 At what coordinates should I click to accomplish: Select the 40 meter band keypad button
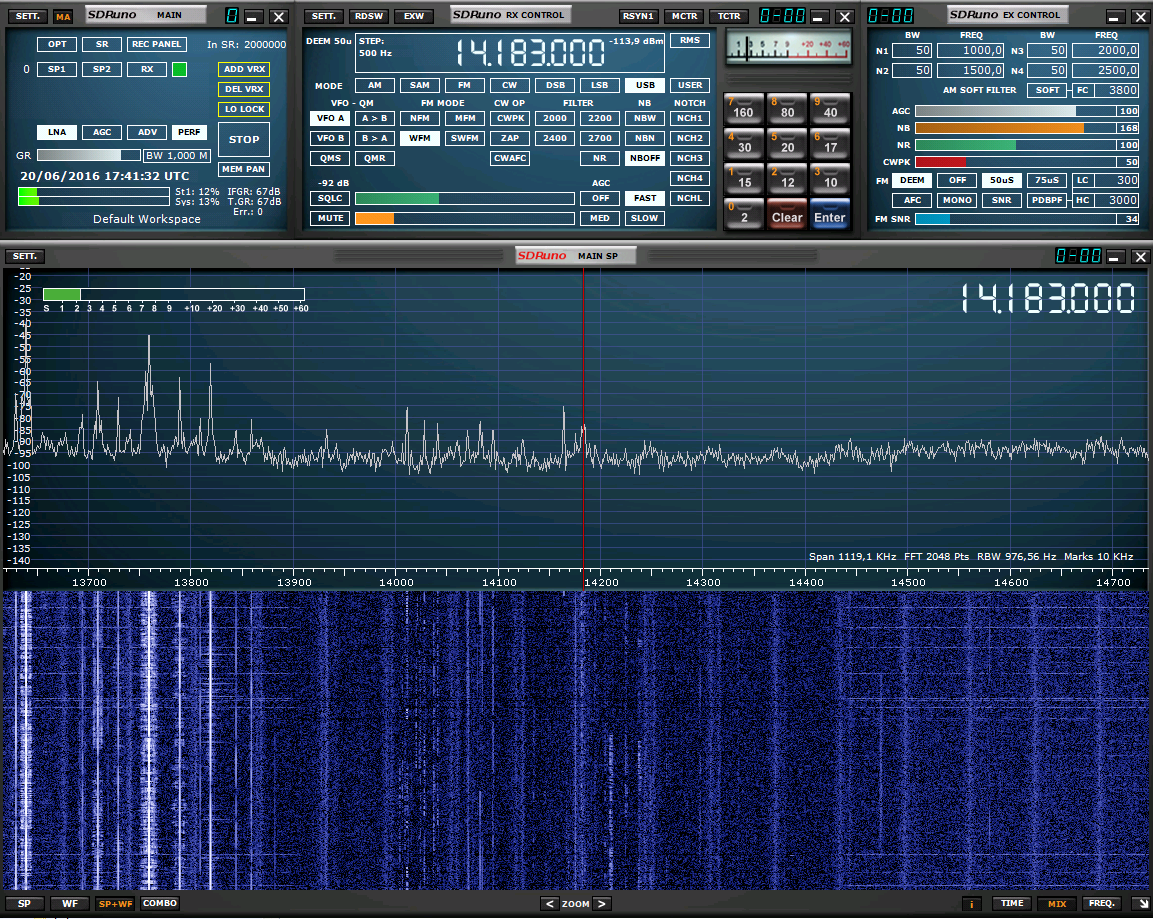(x=830, y=109)
